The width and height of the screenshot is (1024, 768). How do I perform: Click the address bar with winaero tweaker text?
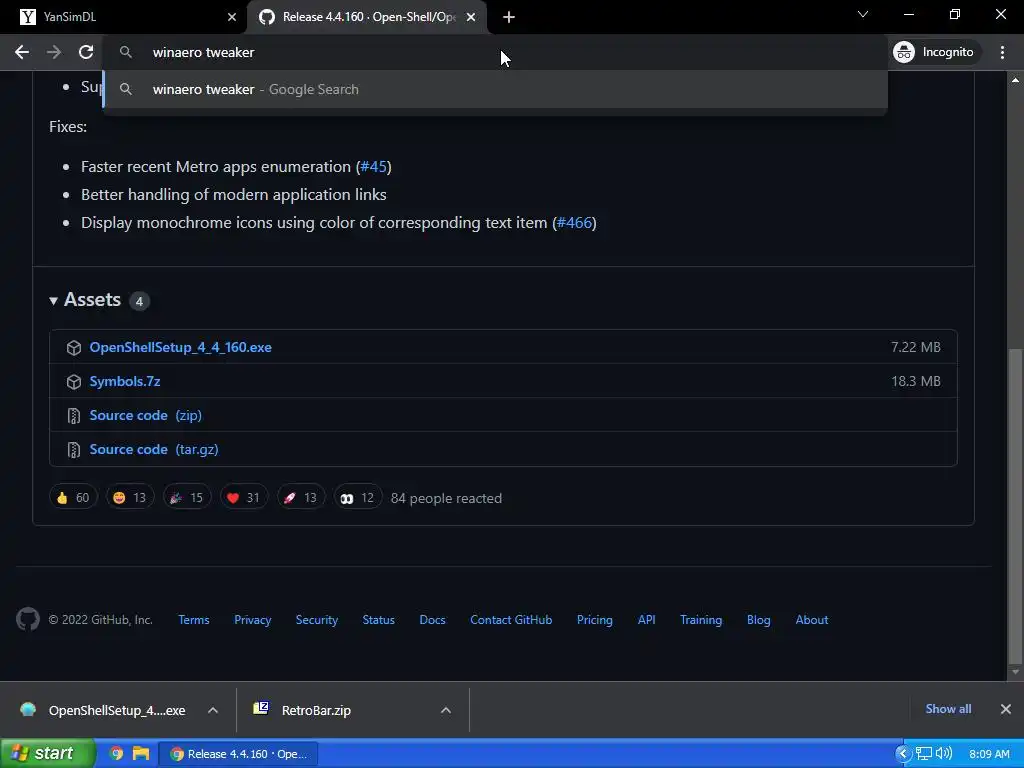[494, 52]
